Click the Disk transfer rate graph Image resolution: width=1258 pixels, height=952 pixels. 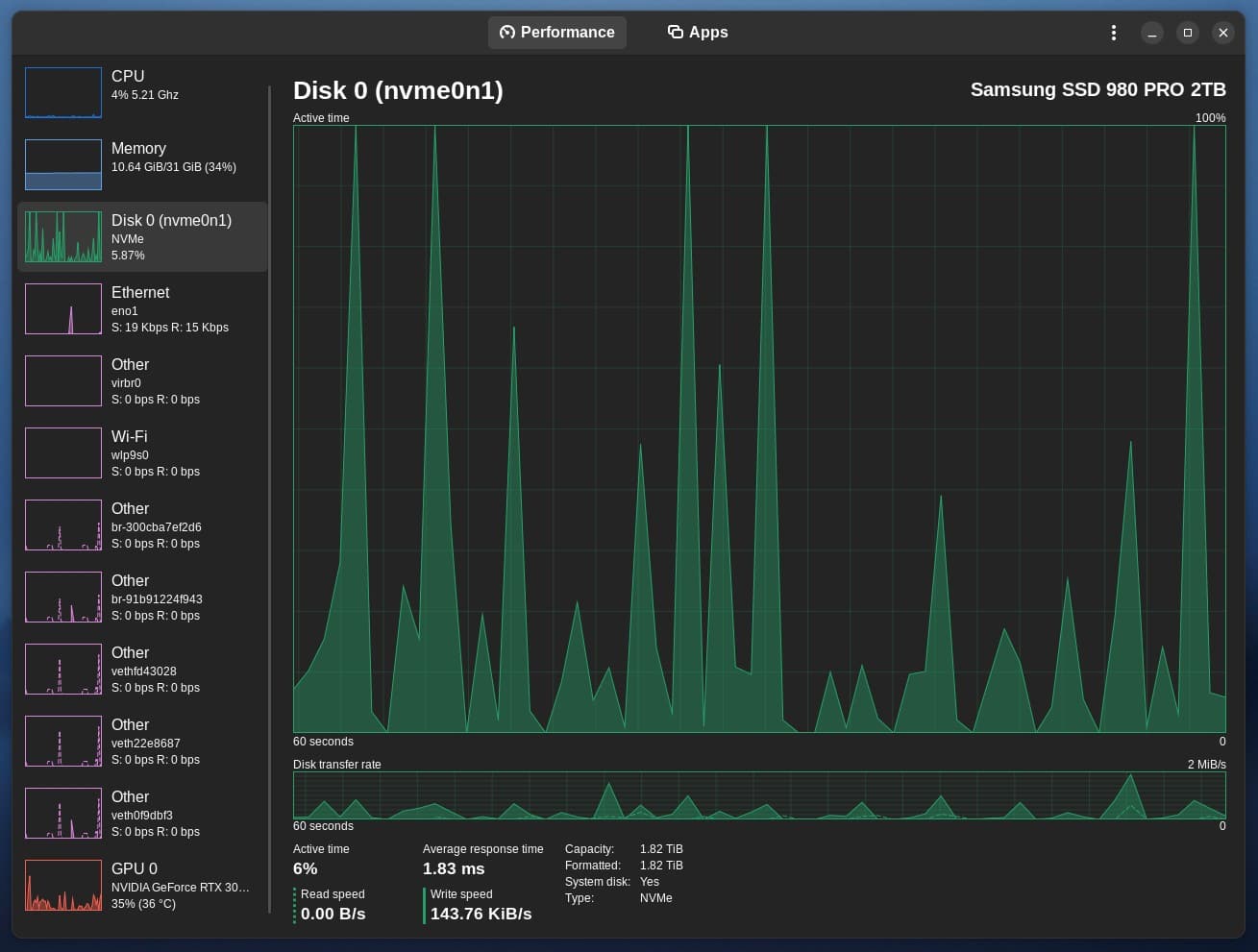click(759, 795)
